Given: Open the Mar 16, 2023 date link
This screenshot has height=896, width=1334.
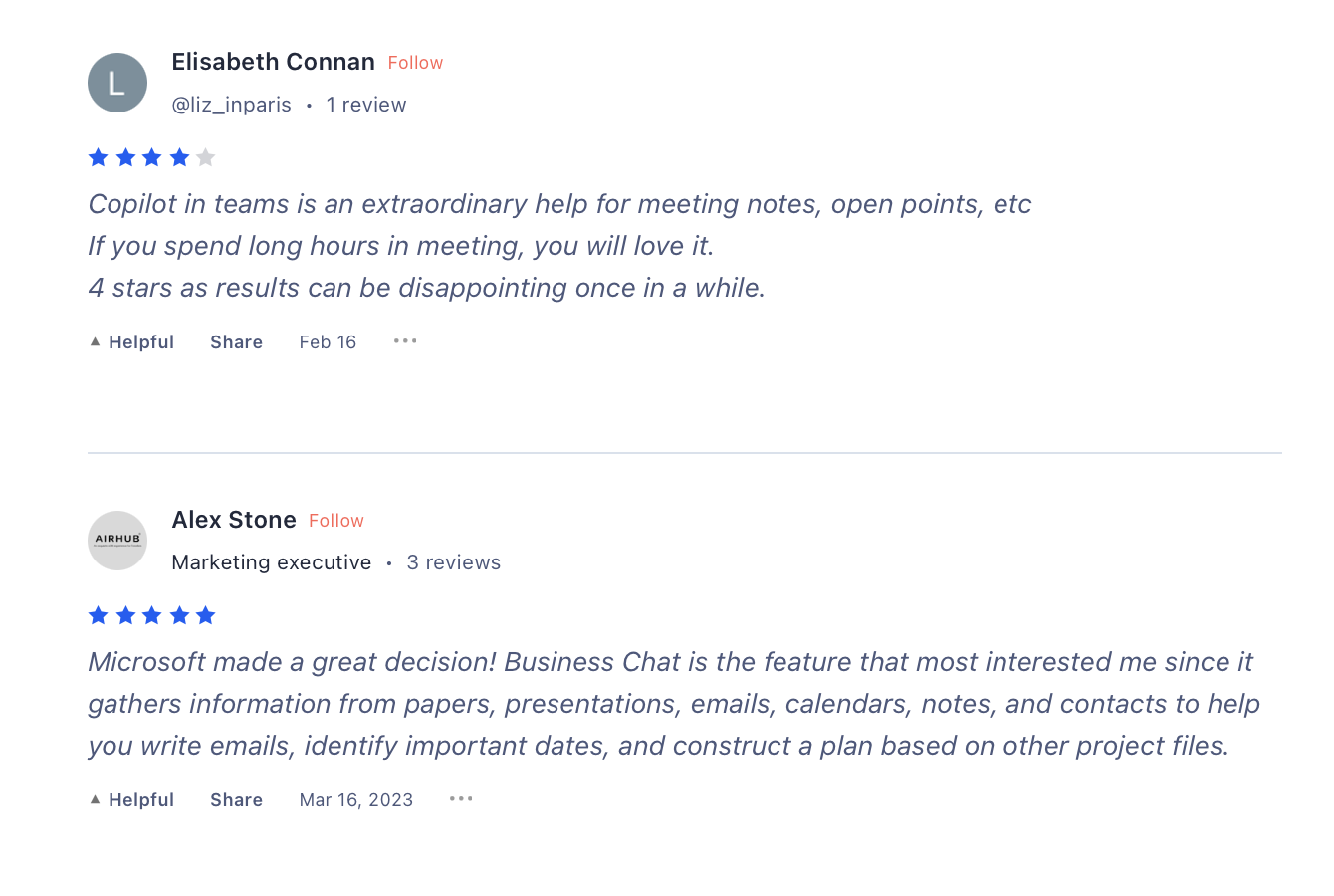Looking at the screenshot, I should (356, 800).
